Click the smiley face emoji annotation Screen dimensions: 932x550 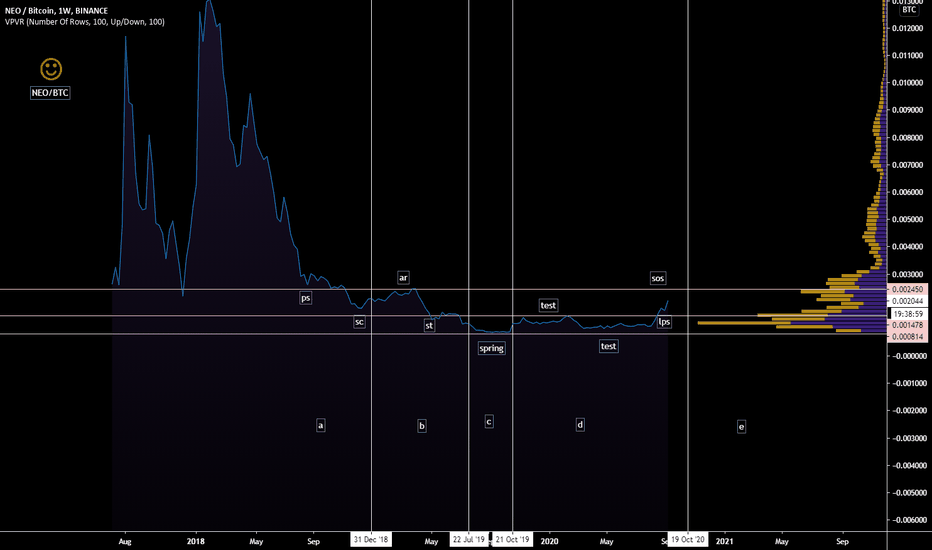(51, 69)
